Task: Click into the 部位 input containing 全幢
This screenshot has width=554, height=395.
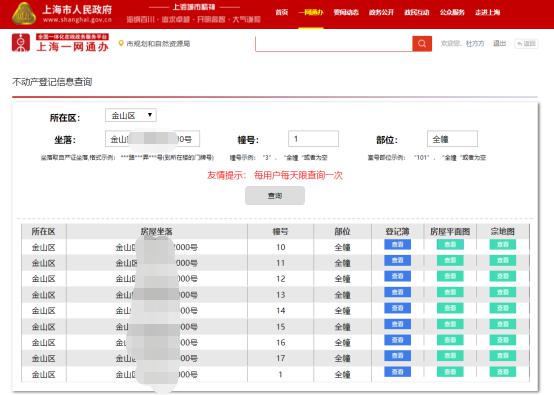Action: 452,139
